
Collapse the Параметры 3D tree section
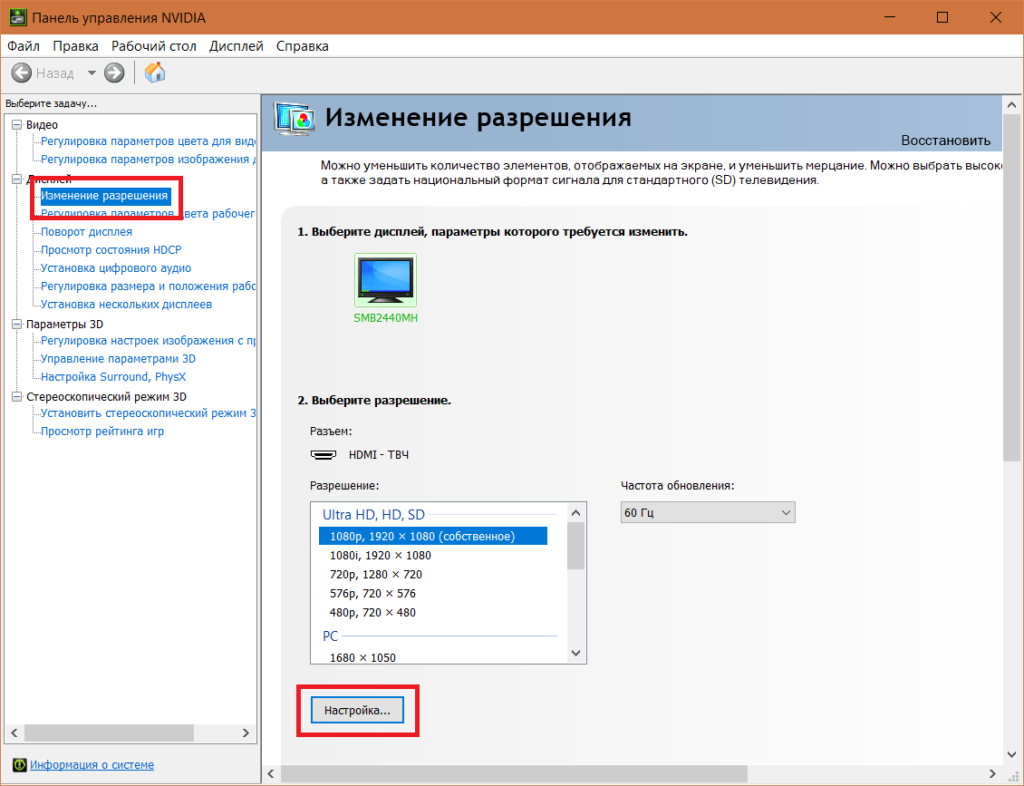pos(16,325)
